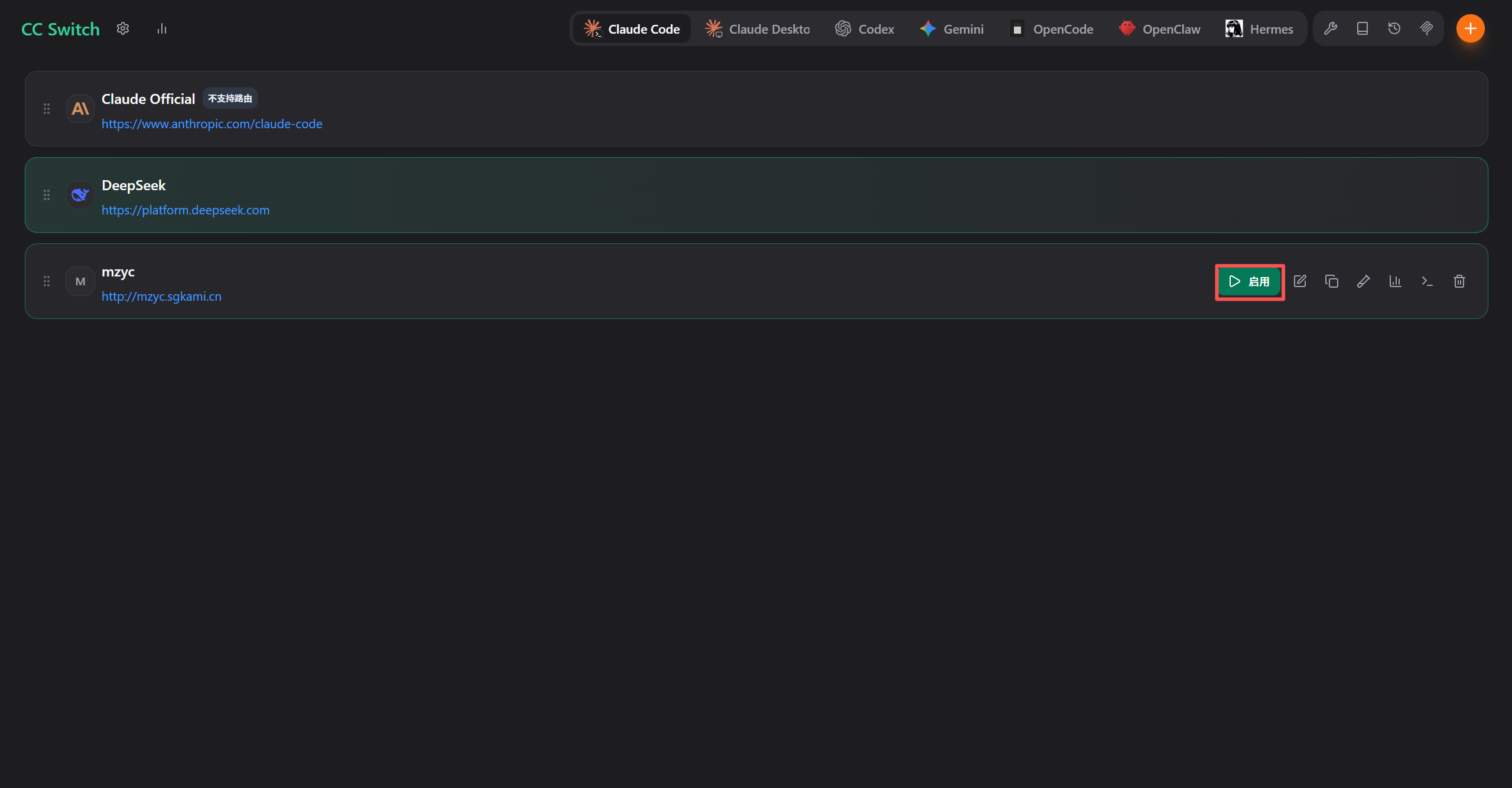
Task: Grab the drag handle of the DeepSeek card
Action: [47, 195]
